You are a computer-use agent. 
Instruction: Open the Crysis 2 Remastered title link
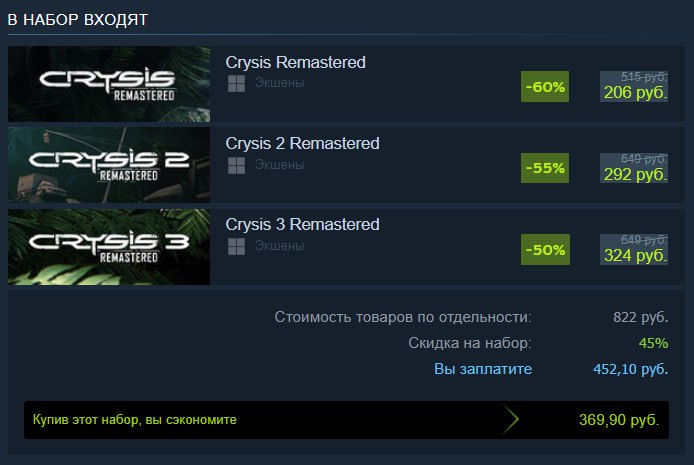tap(302, 143)
